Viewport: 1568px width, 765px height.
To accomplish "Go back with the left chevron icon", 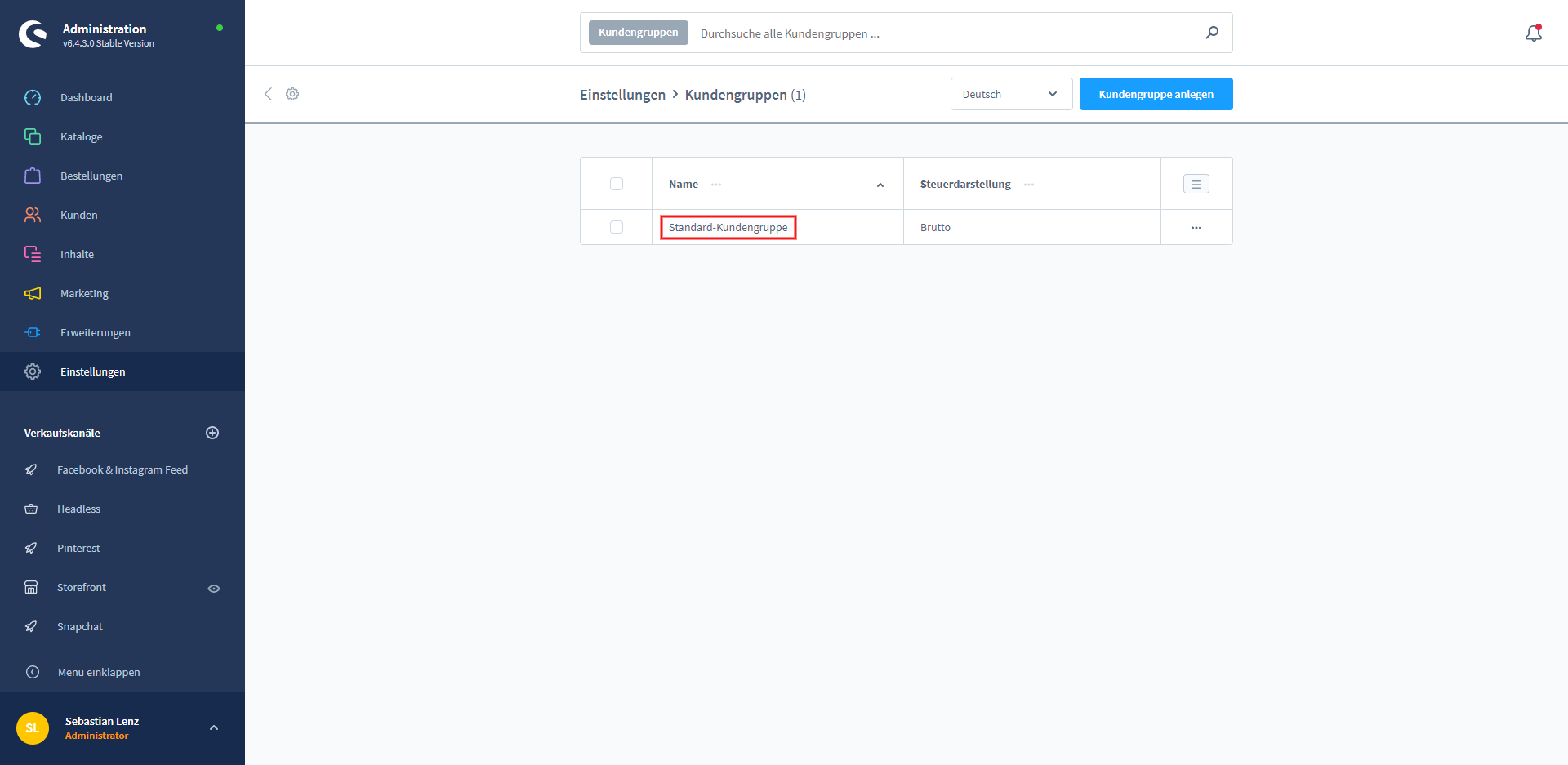I will click(268, 94).
